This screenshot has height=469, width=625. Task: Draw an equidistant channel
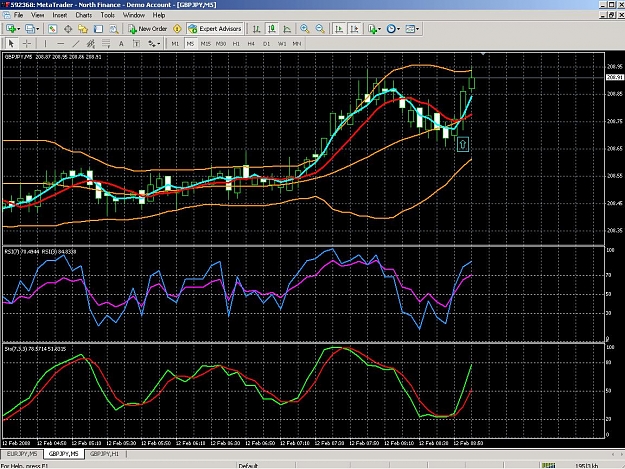click(x=91, y=43)
